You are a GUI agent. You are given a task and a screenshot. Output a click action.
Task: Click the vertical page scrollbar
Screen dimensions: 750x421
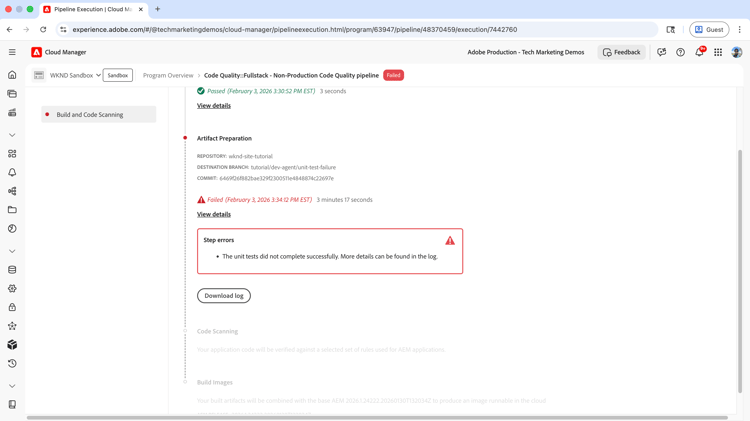[x=740, y=271]
